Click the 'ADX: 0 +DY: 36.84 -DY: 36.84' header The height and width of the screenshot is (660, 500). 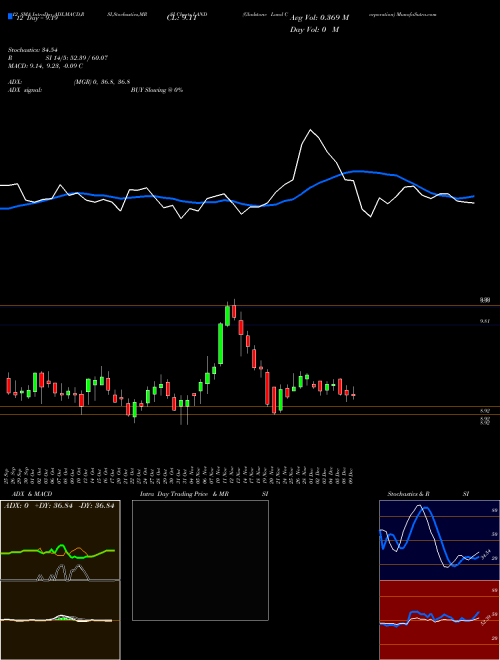(59, 506)
